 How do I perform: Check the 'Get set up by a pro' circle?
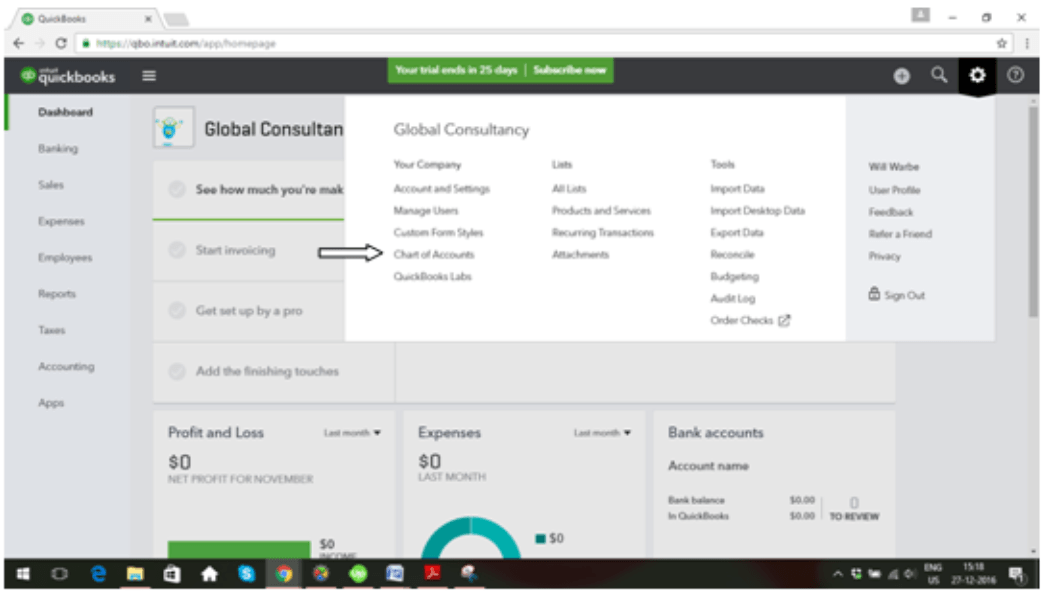tap(176, 311)
